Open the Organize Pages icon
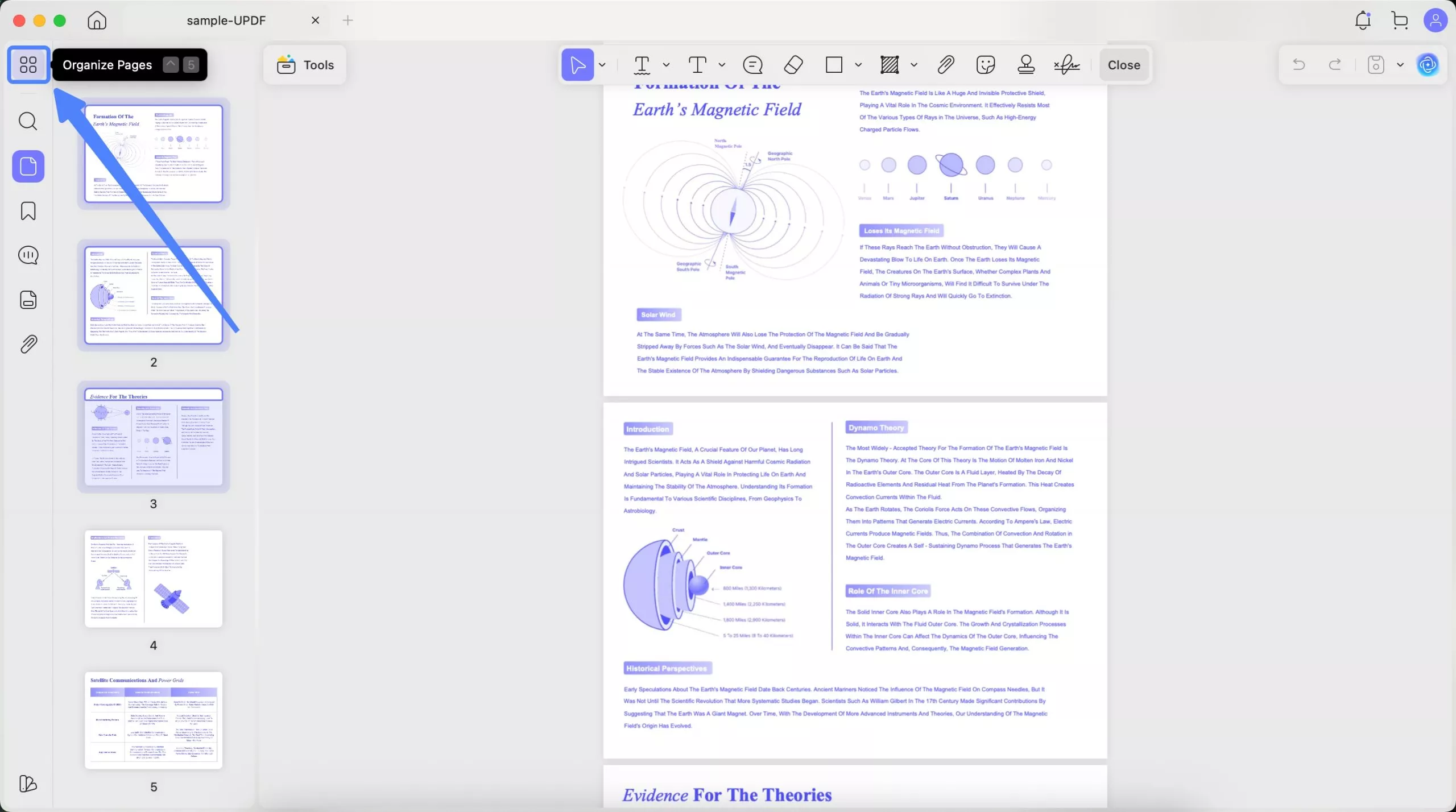The image size is (1456, 812). click(x=28, y=65)
